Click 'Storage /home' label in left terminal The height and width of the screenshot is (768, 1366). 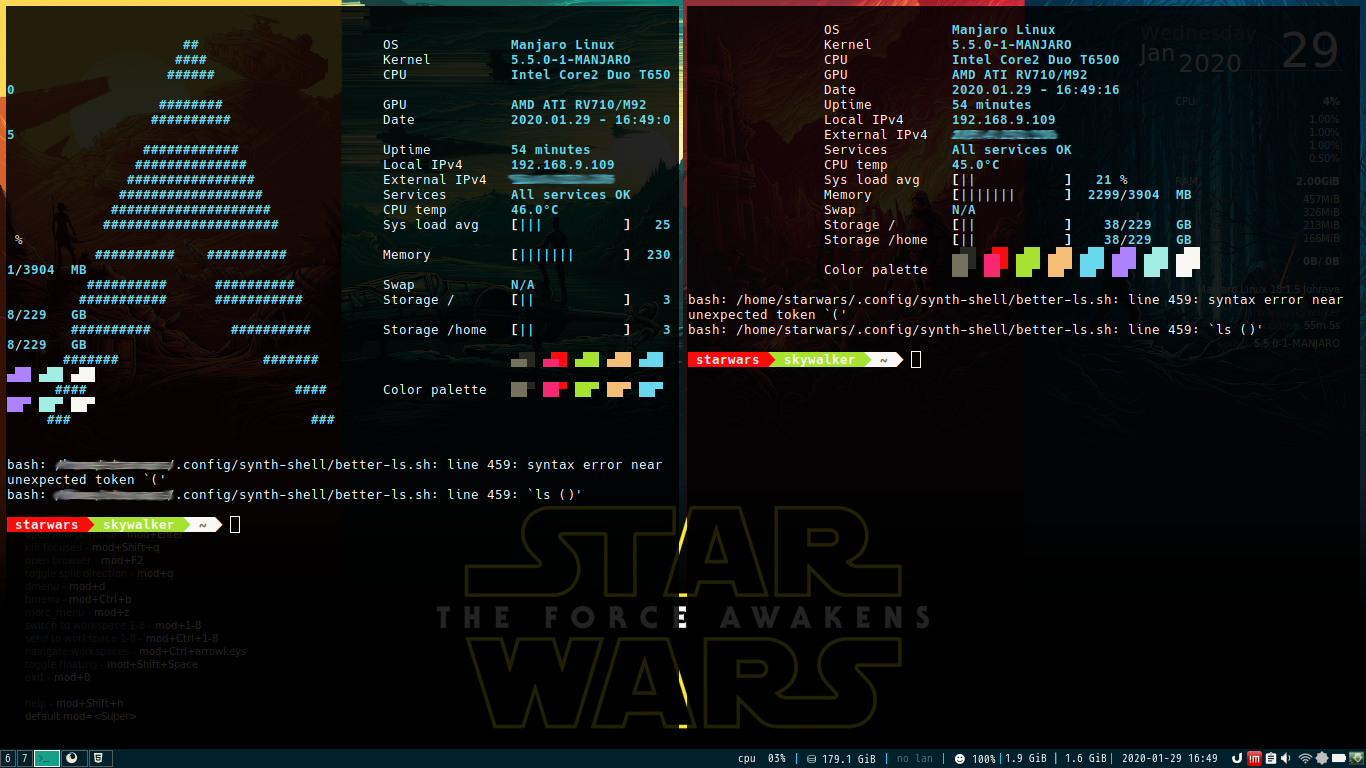[x=435, y=330]
